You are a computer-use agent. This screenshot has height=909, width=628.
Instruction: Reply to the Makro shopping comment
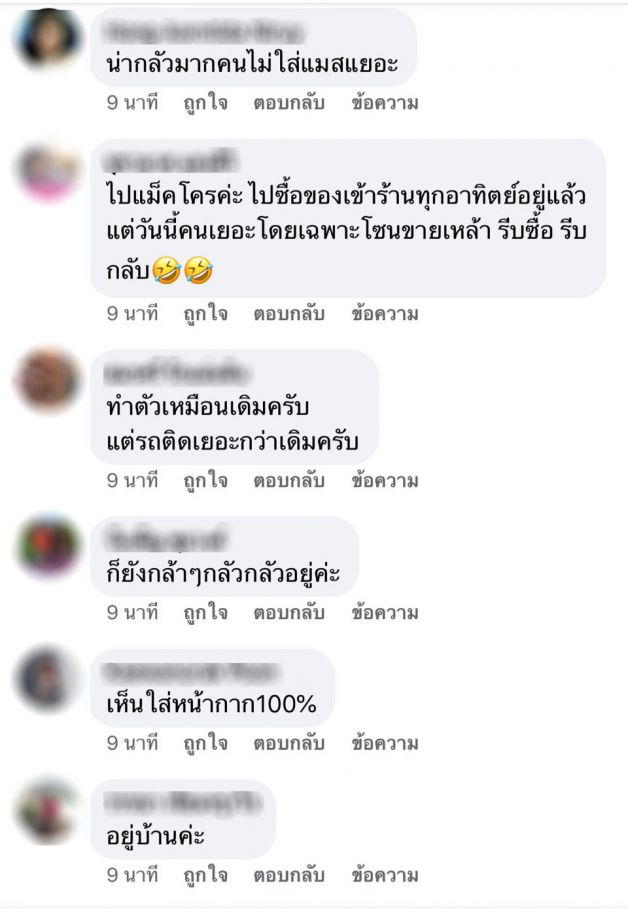click(288, 314)
